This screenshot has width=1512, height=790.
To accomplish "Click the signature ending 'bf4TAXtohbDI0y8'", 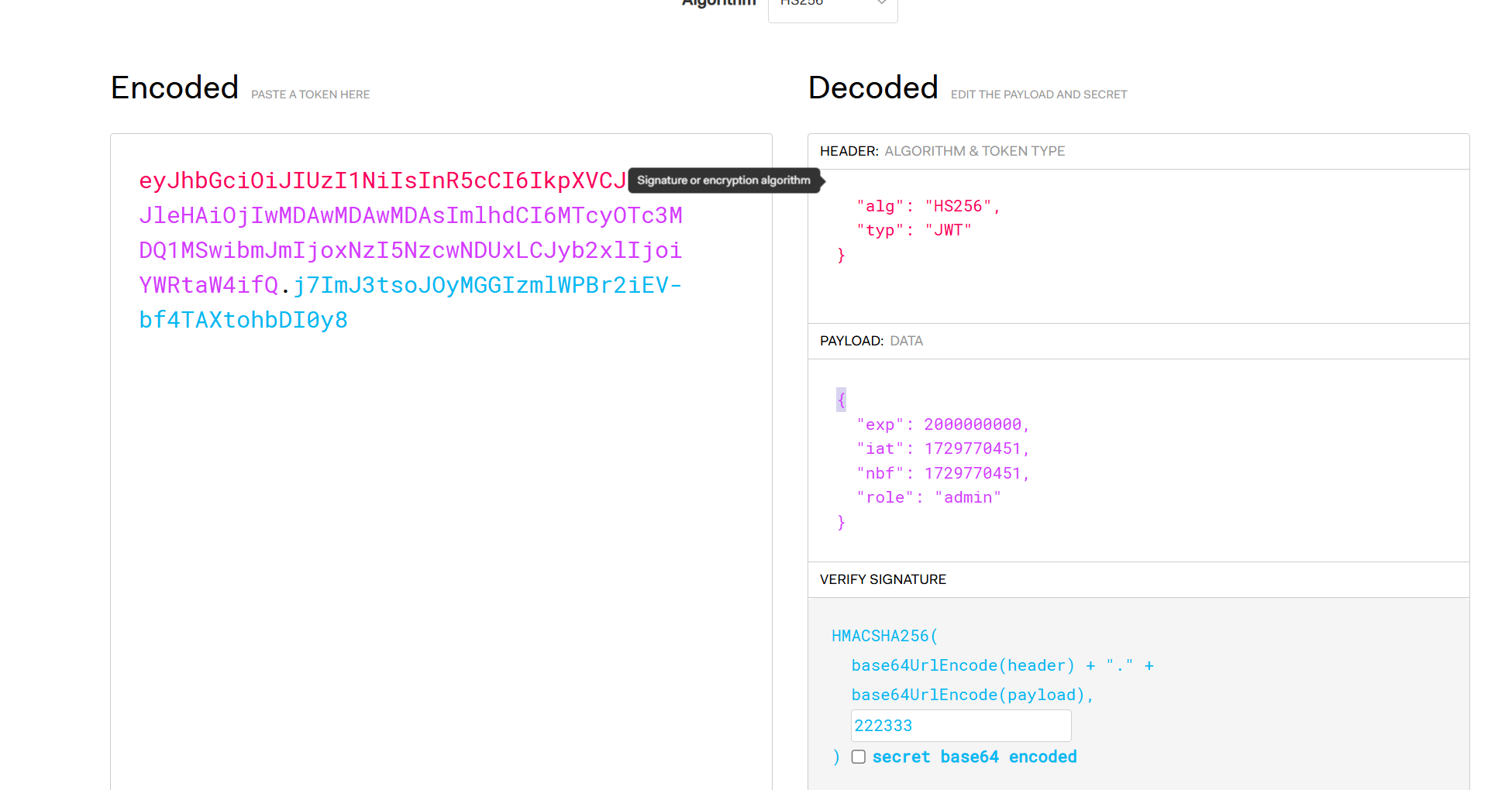I will [243, 320].
